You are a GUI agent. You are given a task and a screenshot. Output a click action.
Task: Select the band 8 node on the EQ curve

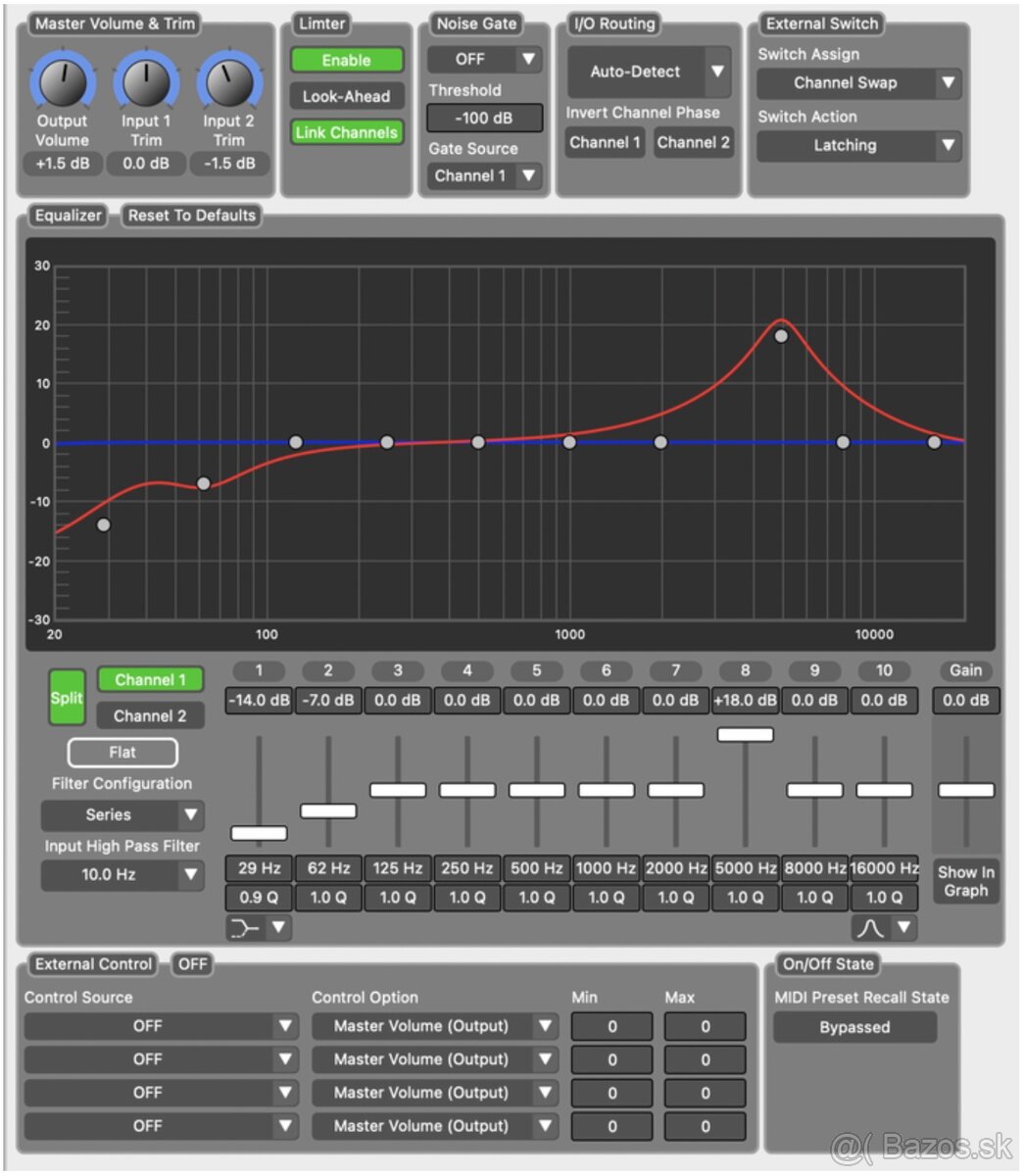(x=781, y=337)
